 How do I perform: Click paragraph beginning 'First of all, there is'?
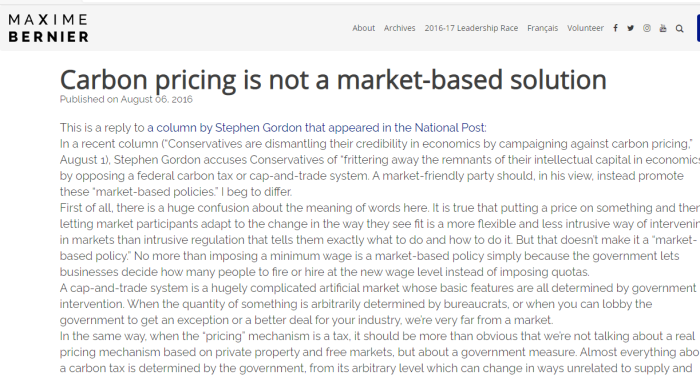tap(380, 240)
